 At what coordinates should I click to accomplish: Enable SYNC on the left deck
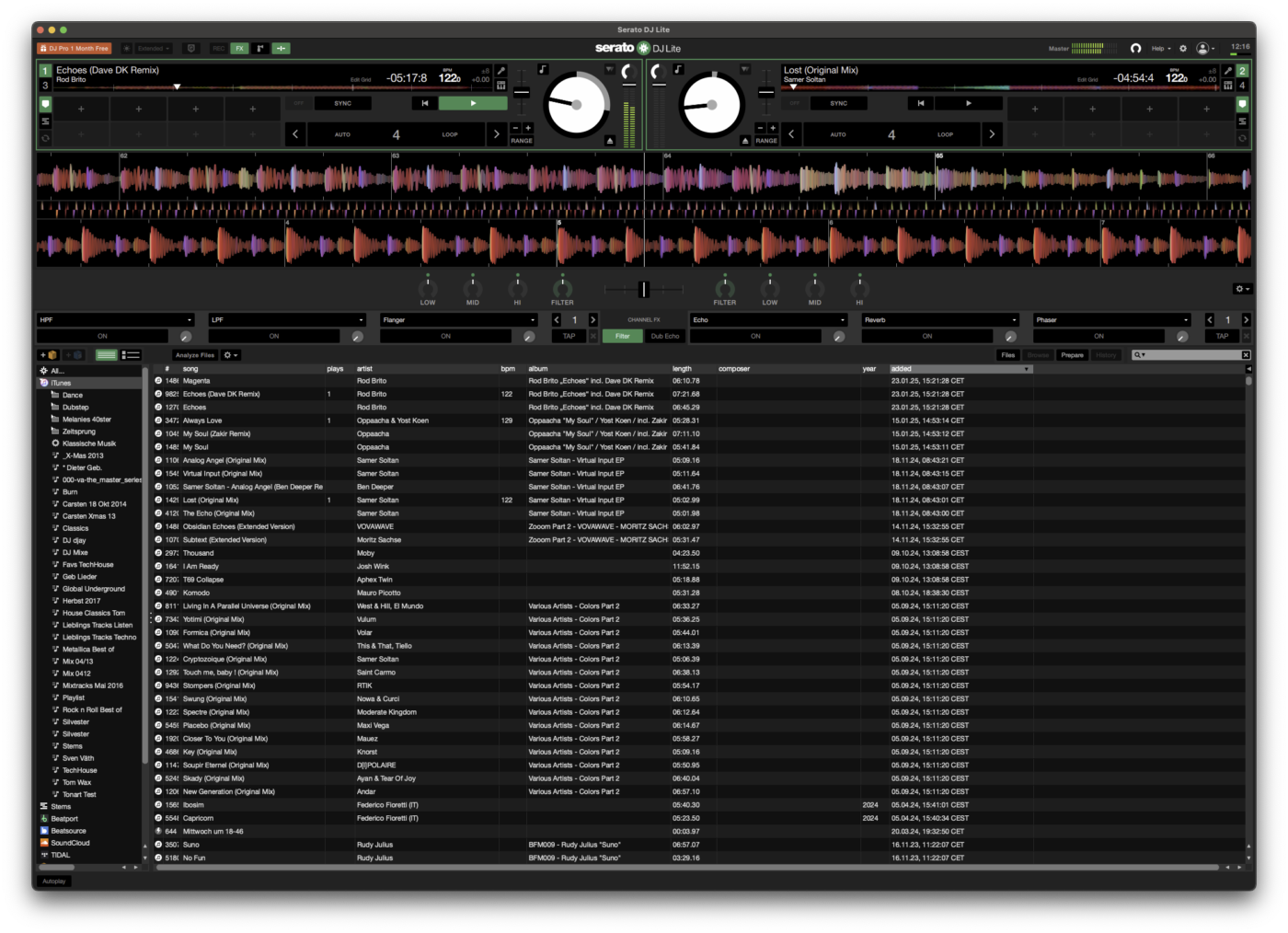(x=341, y=103)
